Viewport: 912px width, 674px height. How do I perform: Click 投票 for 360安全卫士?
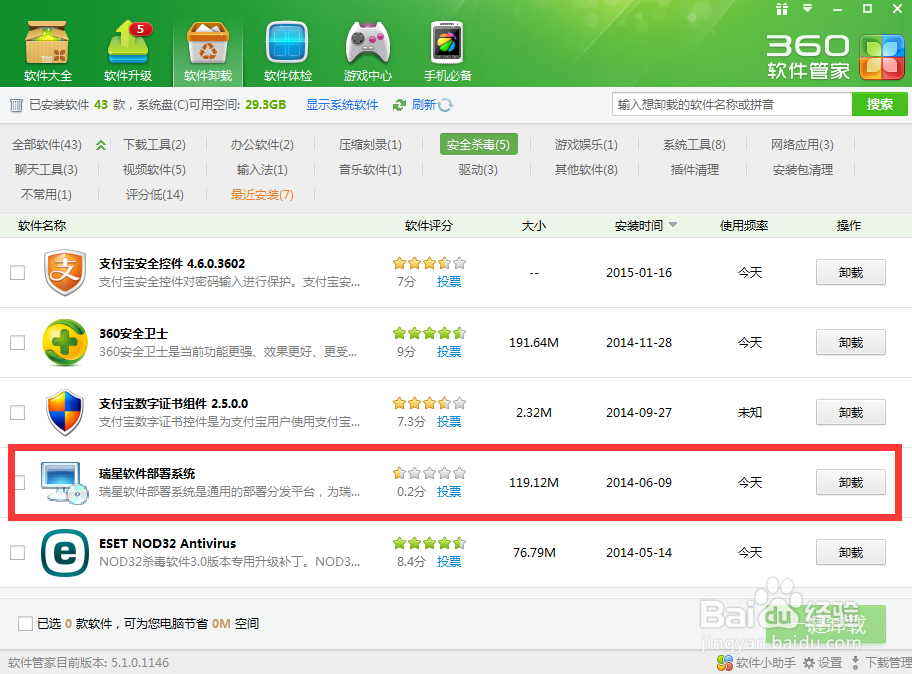click(x=449, y=352)
